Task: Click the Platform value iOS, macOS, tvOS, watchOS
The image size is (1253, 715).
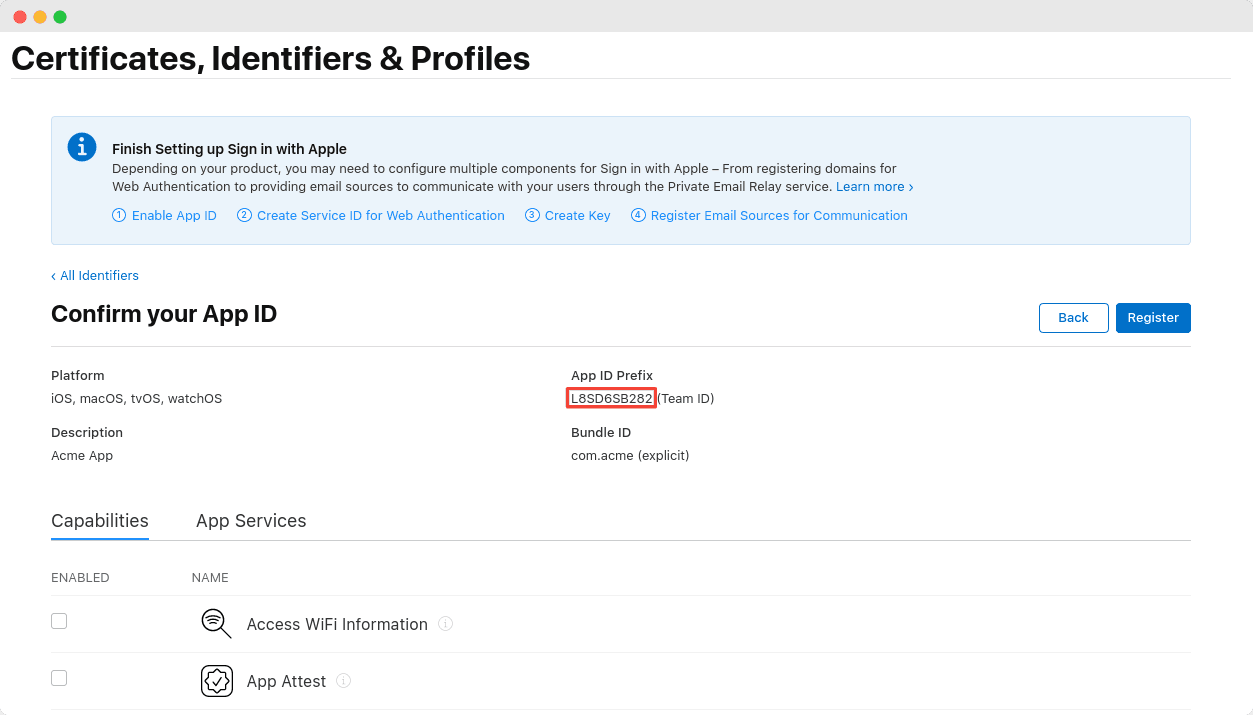Action: (x=136, y=399)
